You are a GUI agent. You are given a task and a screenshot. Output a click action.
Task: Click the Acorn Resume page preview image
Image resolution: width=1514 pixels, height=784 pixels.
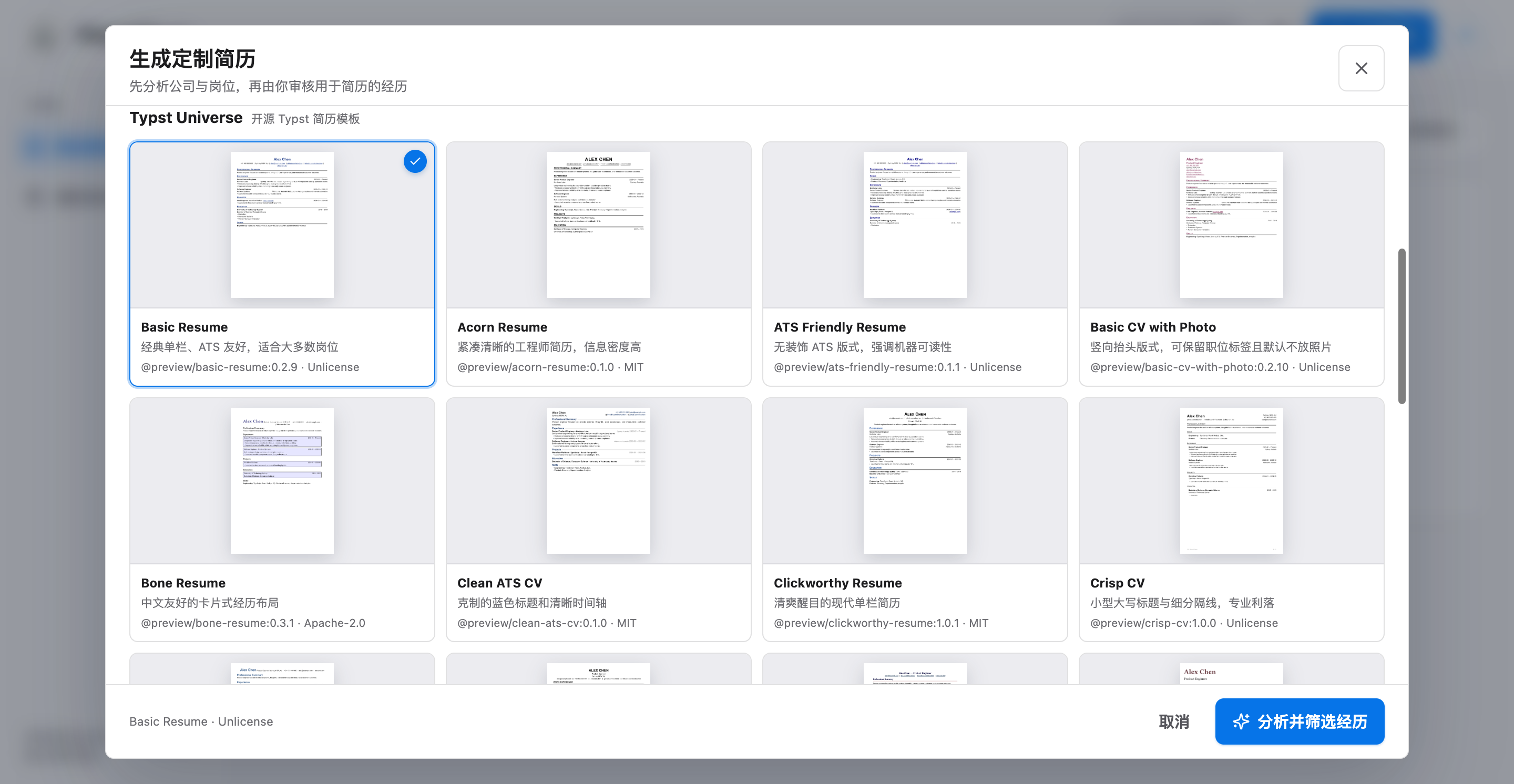[x=598, y=225]
